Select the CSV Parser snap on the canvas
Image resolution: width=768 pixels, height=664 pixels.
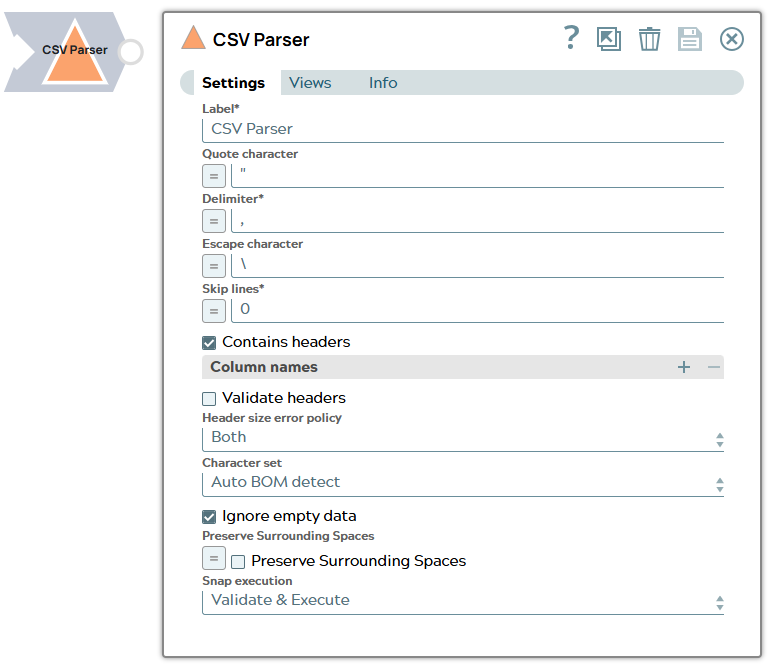74,53
